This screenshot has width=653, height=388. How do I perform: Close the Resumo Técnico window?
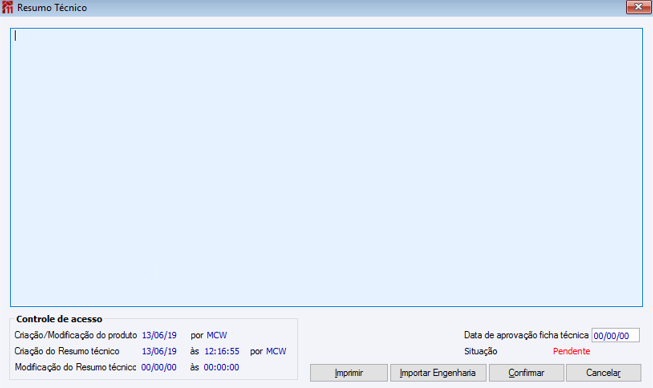pos(638,7)
